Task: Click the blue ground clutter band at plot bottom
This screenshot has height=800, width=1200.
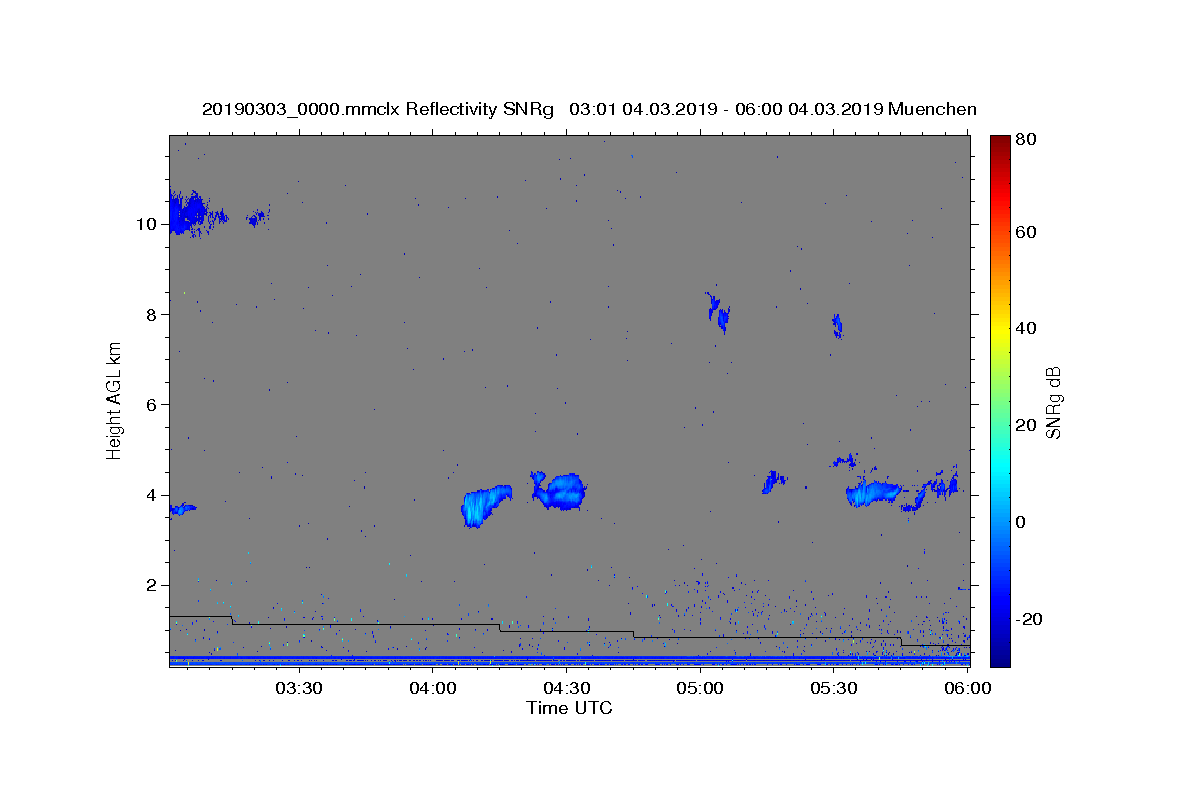Action: point(569,660)
